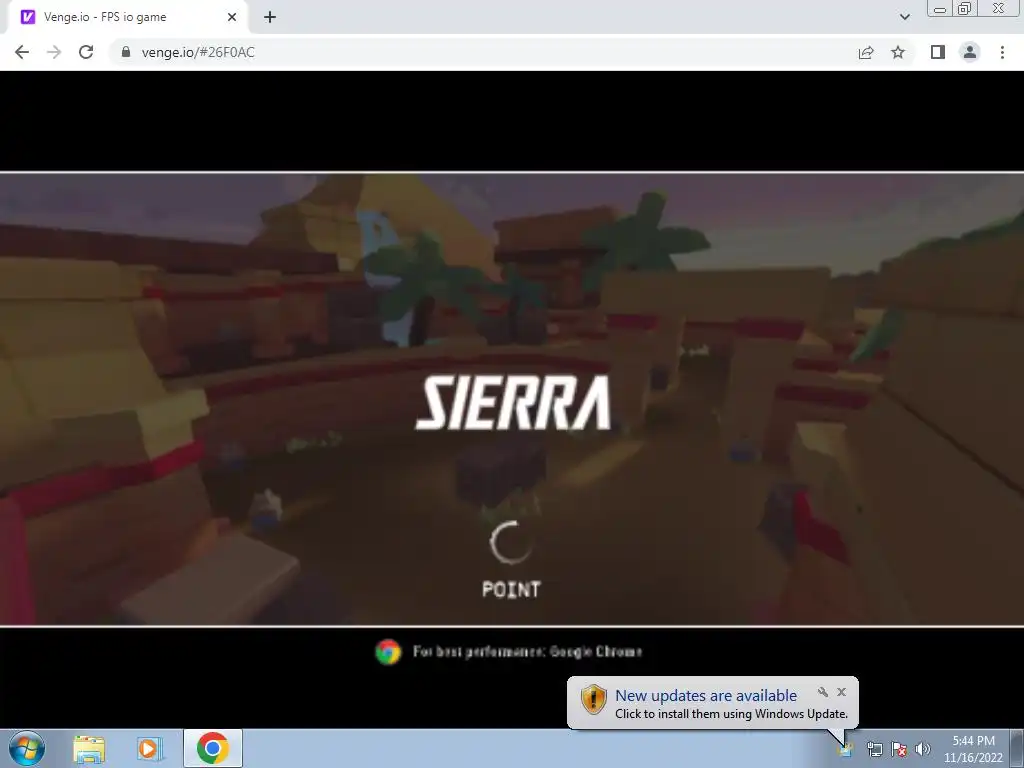Bookmark this page with the star icon
Image resolution: width=1024 pixels, height=768 pixels.
pyautogui.click(x=898, y=52)
